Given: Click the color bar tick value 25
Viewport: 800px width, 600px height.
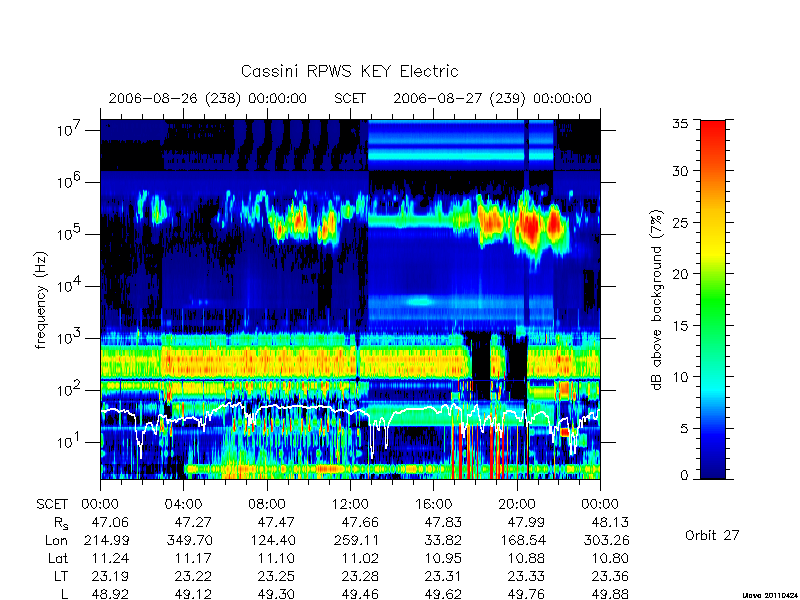Looking at the screenshot, I should point(680,223).
